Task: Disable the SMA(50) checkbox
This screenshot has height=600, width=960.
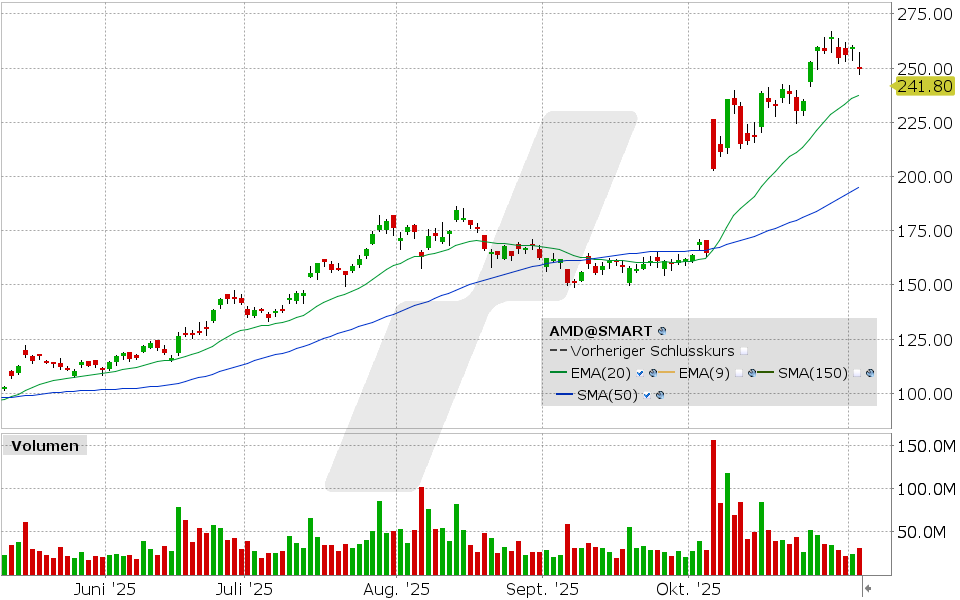Action: tap(645, 394)
